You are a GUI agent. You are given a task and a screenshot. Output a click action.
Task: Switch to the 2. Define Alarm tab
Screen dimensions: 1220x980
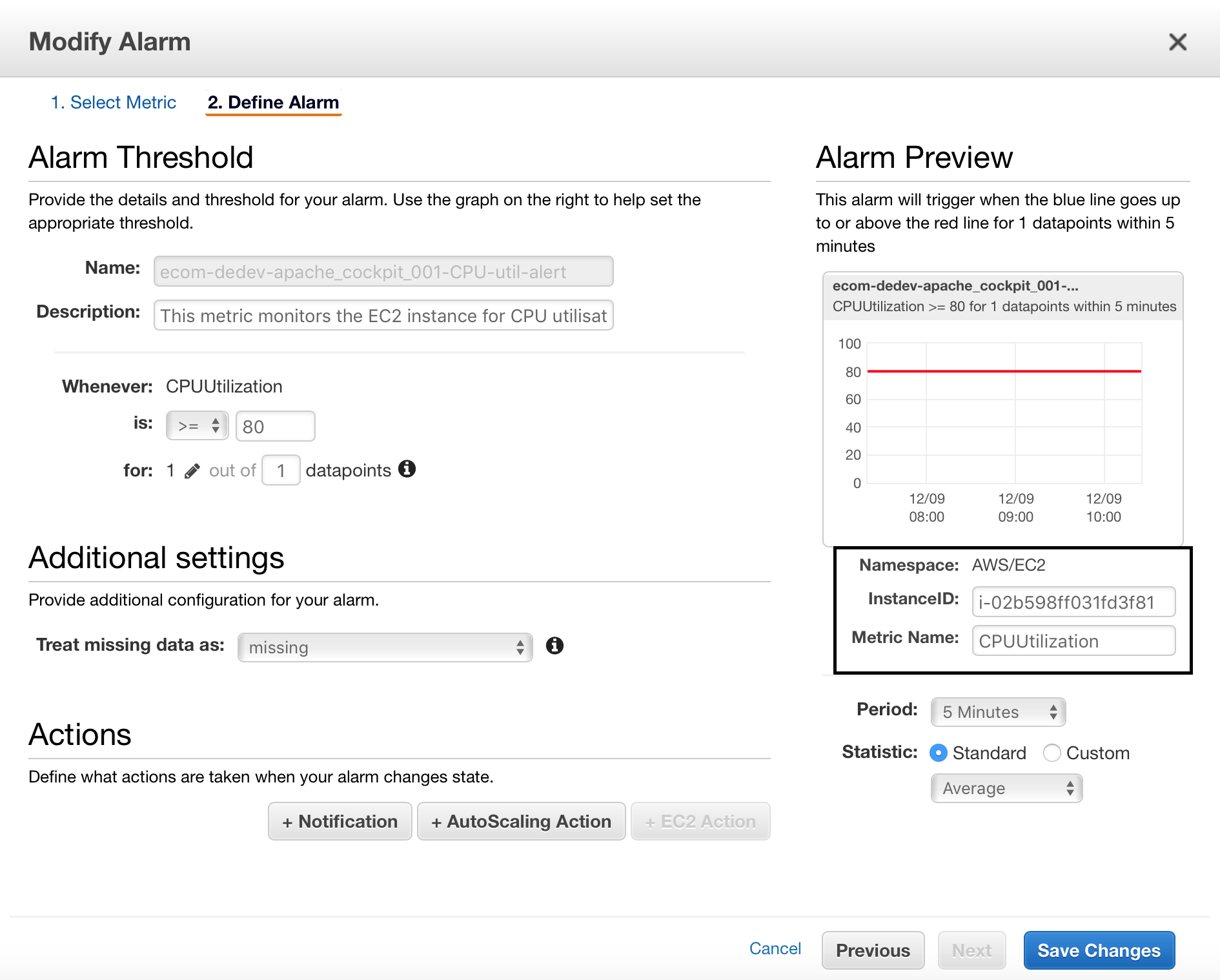(x=273, y=103)
